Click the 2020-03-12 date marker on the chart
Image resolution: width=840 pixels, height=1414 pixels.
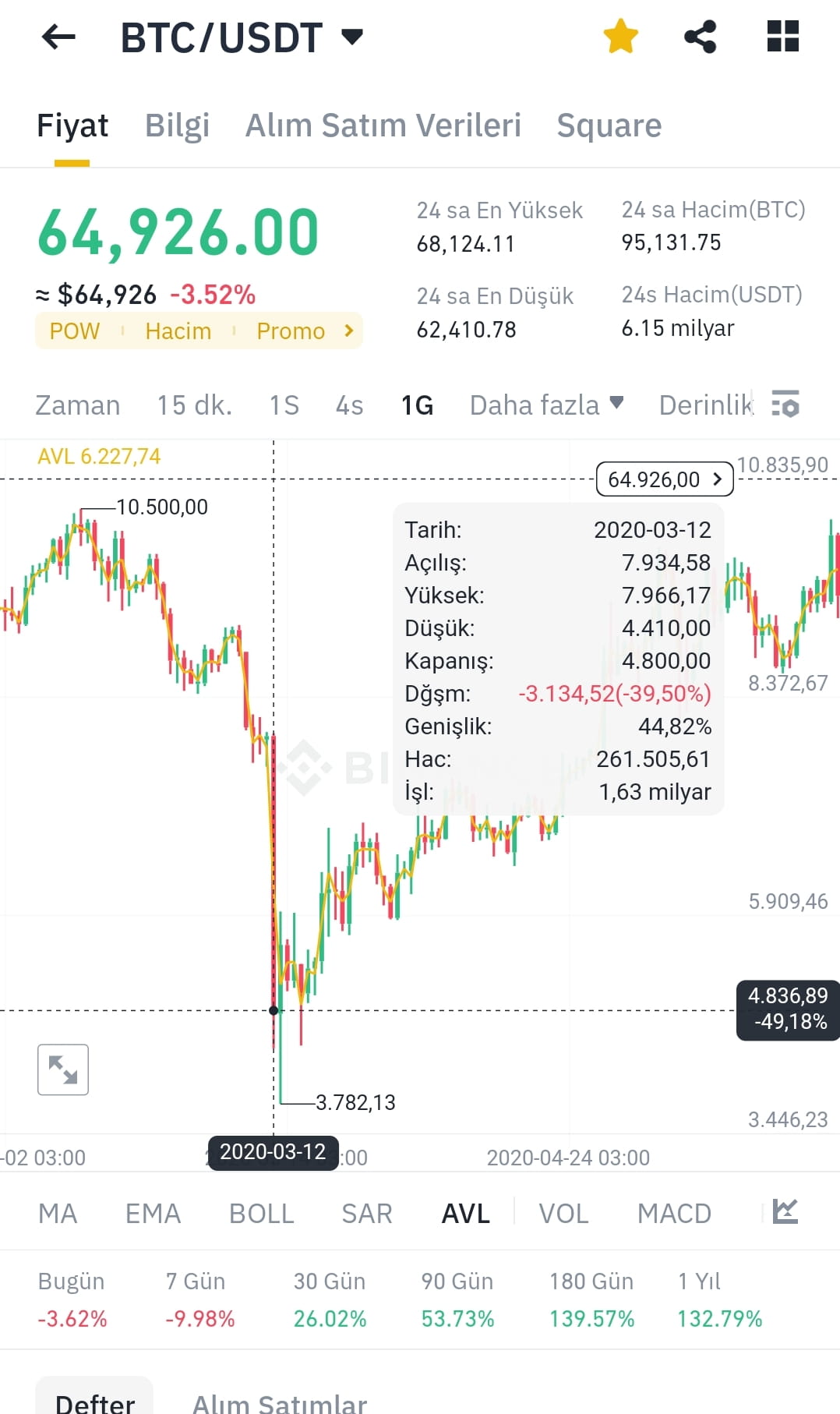274,1153
